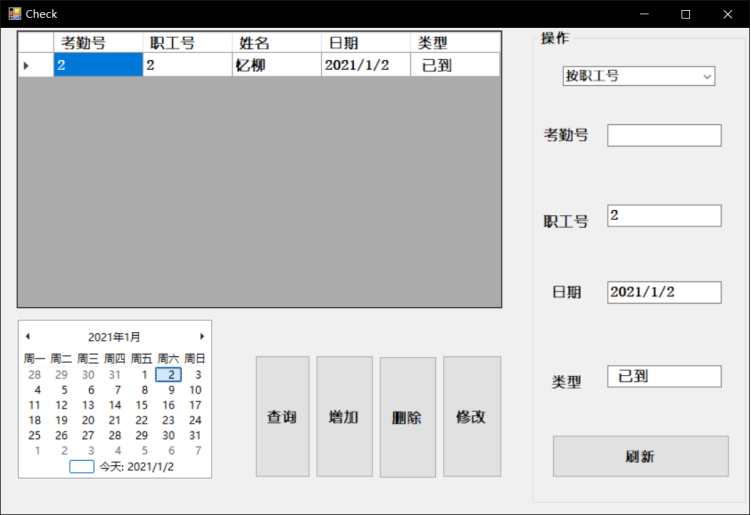Select day 10 in the calendar
Image resolution: width=751 pixels, height=515 pixels.
tap(195, 390)
